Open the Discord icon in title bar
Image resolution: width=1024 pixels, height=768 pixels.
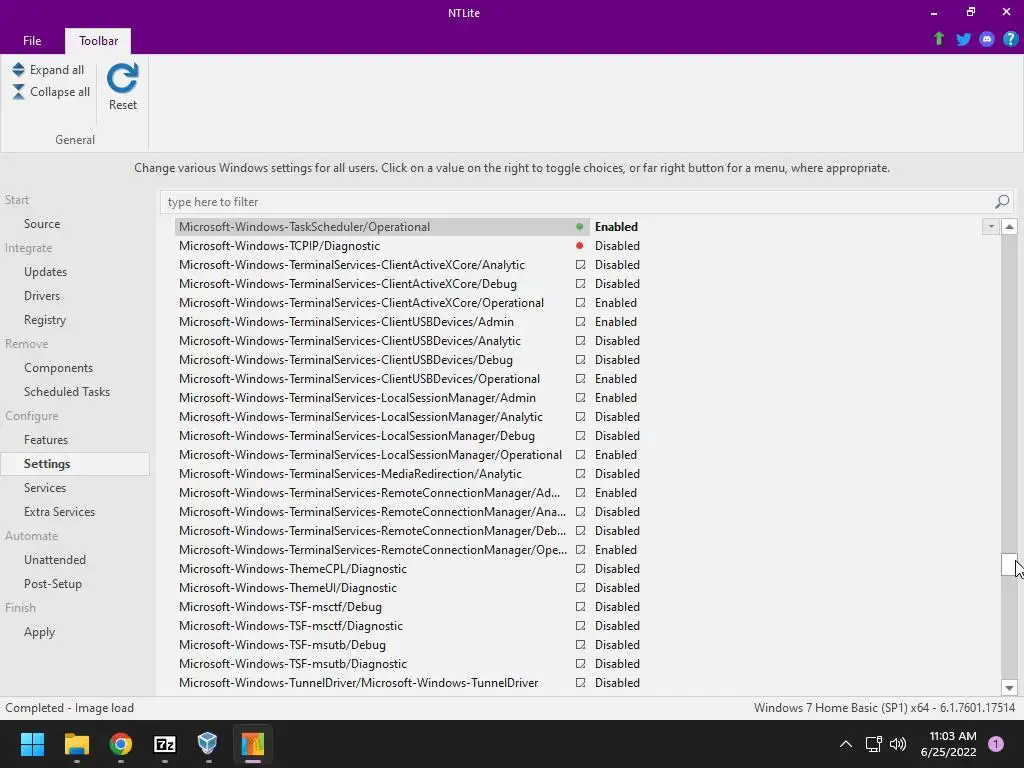pyautogui.click(x=987, y=39)
